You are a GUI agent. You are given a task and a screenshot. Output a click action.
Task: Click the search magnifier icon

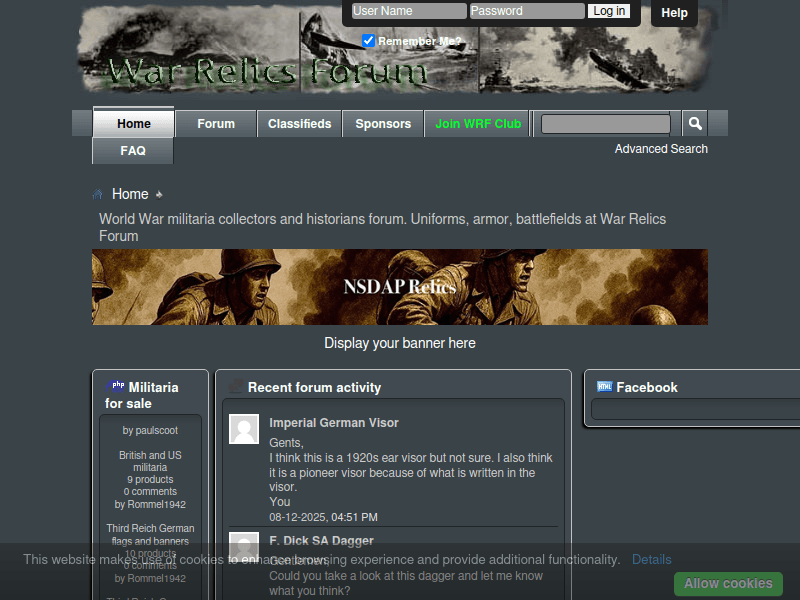[695, 124]
